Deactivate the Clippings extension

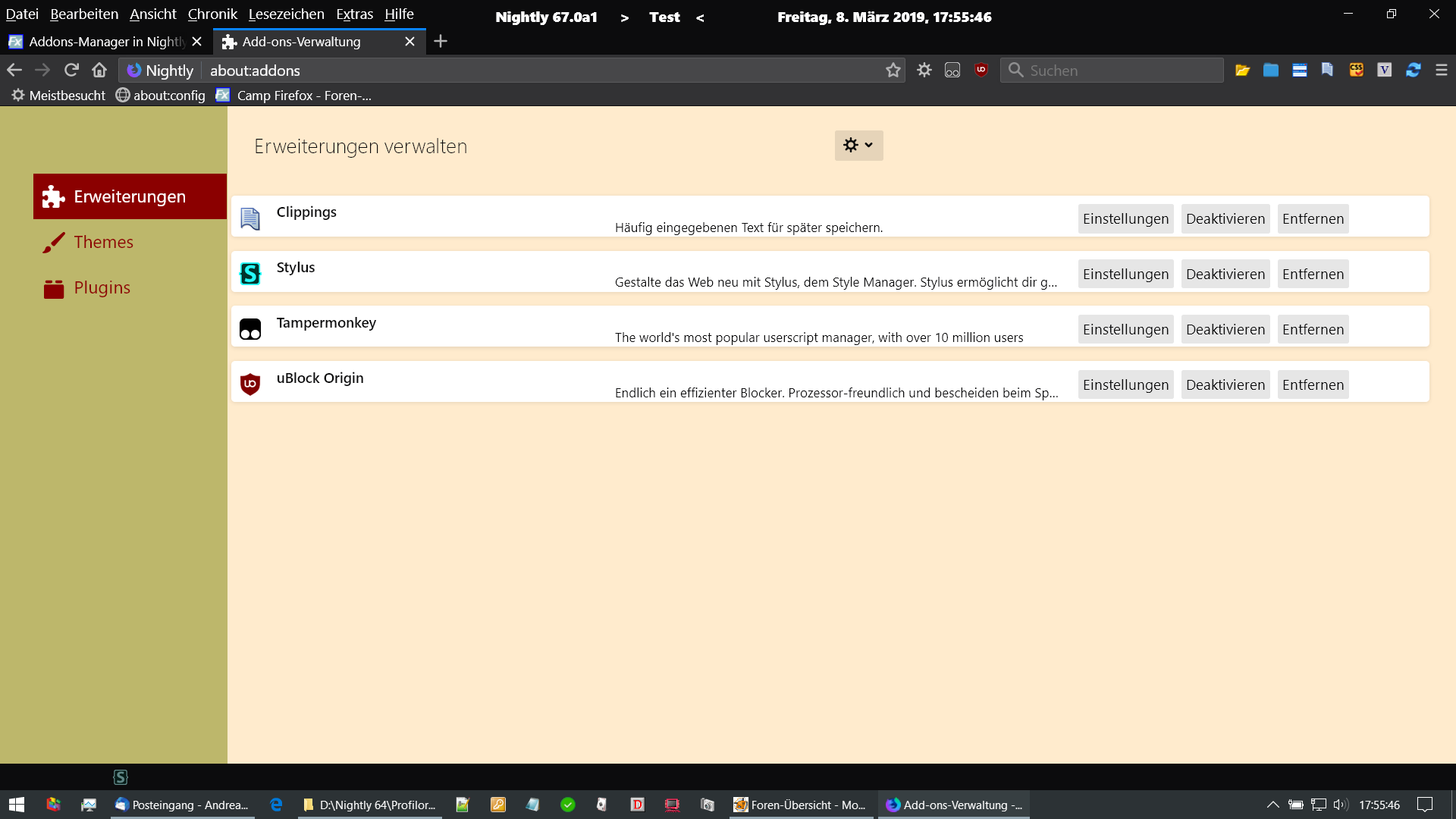(1225, 218)
